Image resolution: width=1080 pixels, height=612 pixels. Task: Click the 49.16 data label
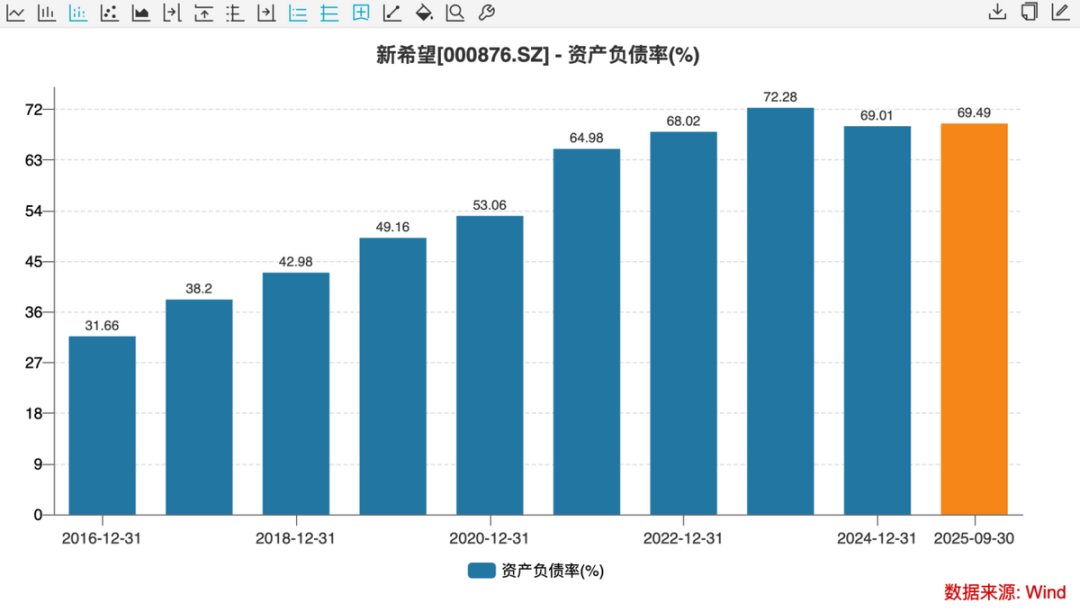click(x=393, y=227)
